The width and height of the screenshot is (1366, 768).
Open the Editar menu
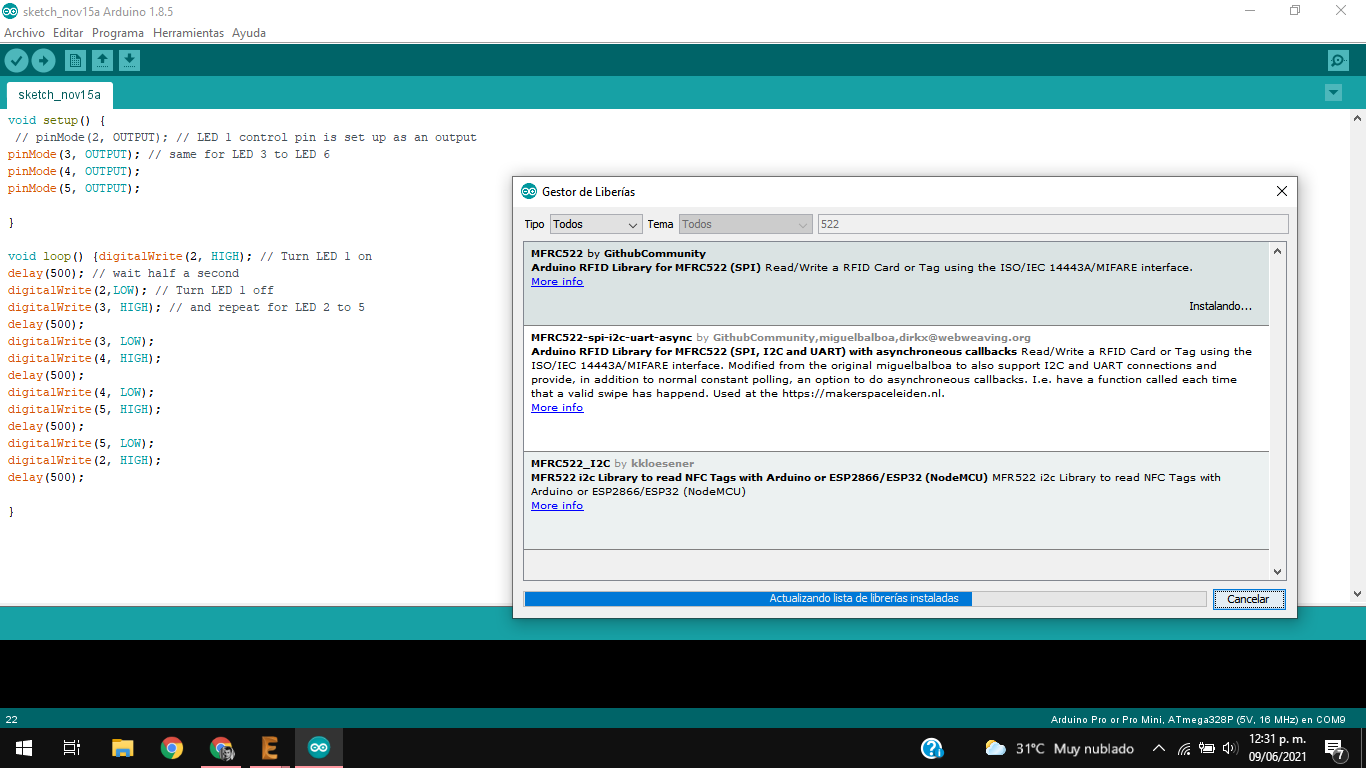(x=68, y=33)
